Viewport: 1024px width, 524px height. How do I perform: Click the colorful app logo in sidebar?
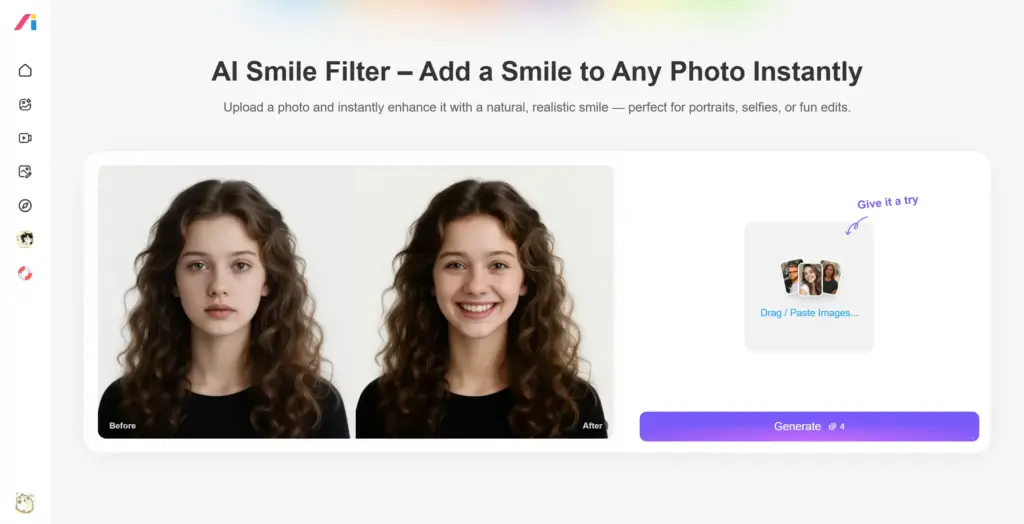25,22
